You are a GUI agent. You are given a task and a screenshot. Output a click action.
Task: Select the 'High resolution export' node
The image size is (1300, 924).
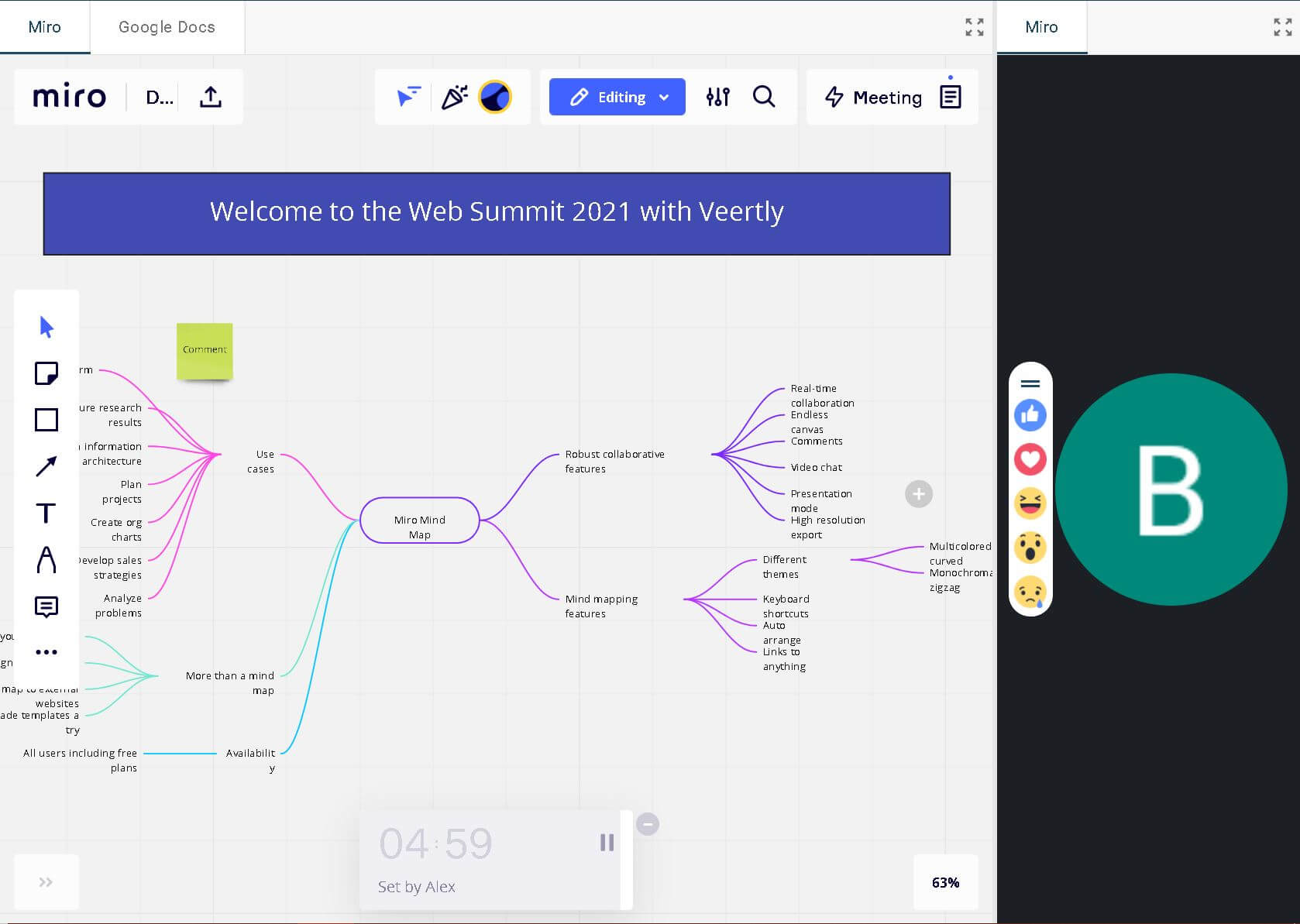(827, 527)
